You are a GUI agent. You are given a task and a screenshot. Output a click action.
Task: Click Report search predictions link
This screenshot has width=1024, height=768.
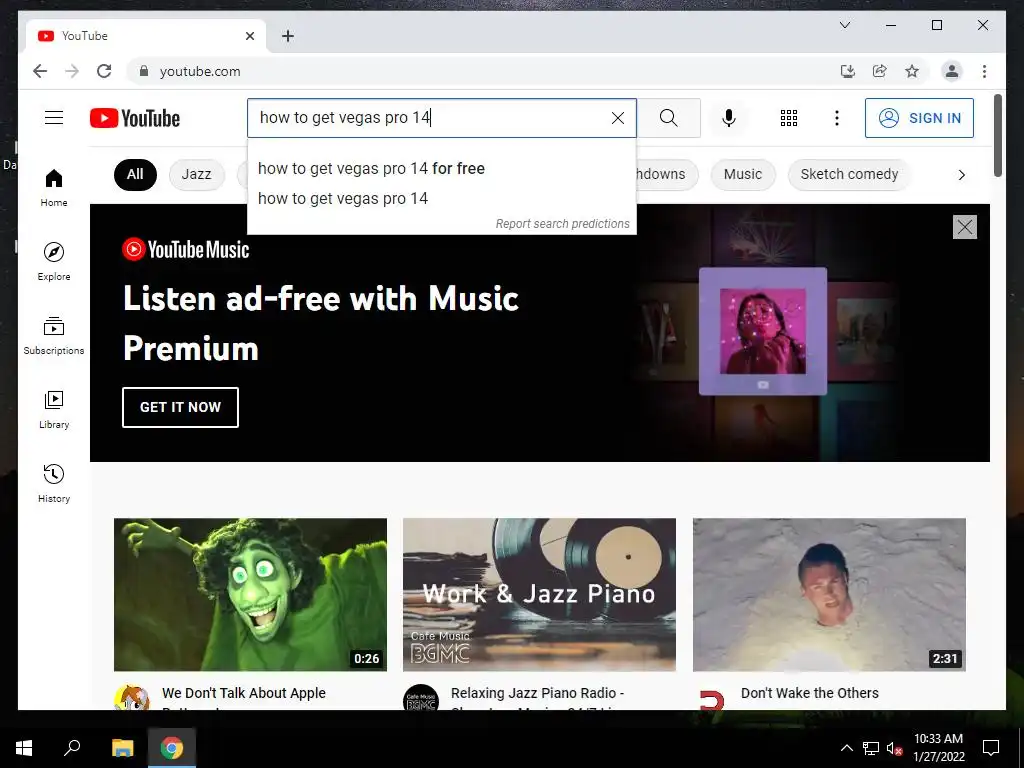tap(562, 223)
